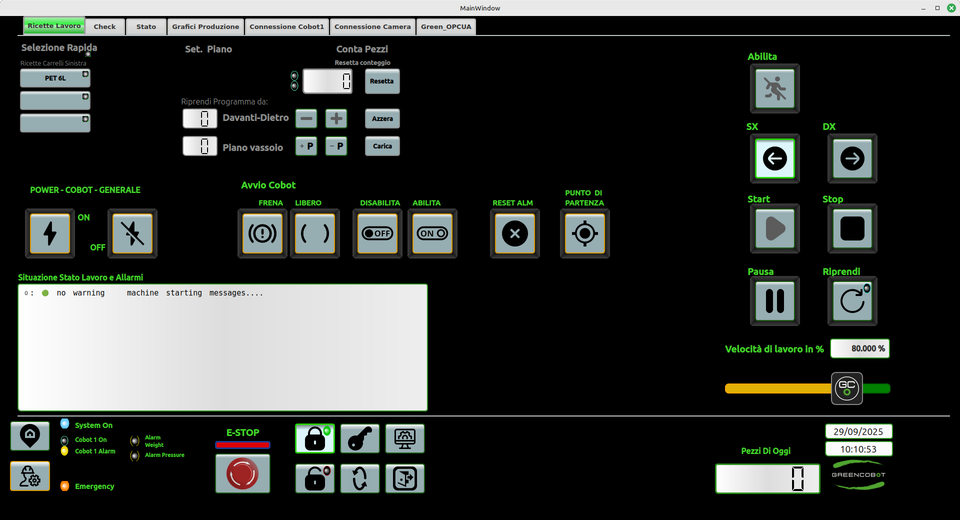Hit the red E-STOP emergency button

pos(242,473)
